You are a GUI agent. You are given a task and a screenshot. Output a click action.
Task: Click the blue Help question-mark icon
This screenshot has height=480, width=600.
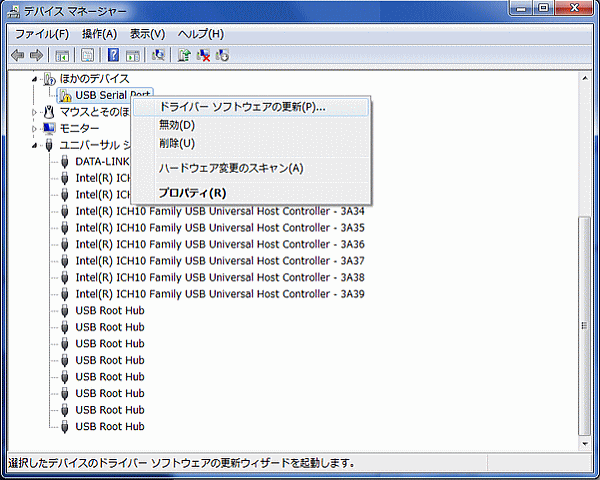[113, 56]
